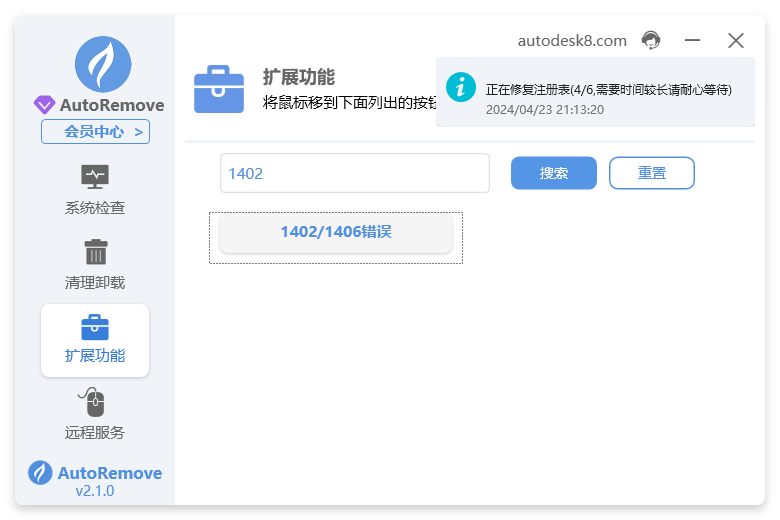Open 清理卸载 via the trash can icon
This screenshot has width=780, height=520.
95,252
